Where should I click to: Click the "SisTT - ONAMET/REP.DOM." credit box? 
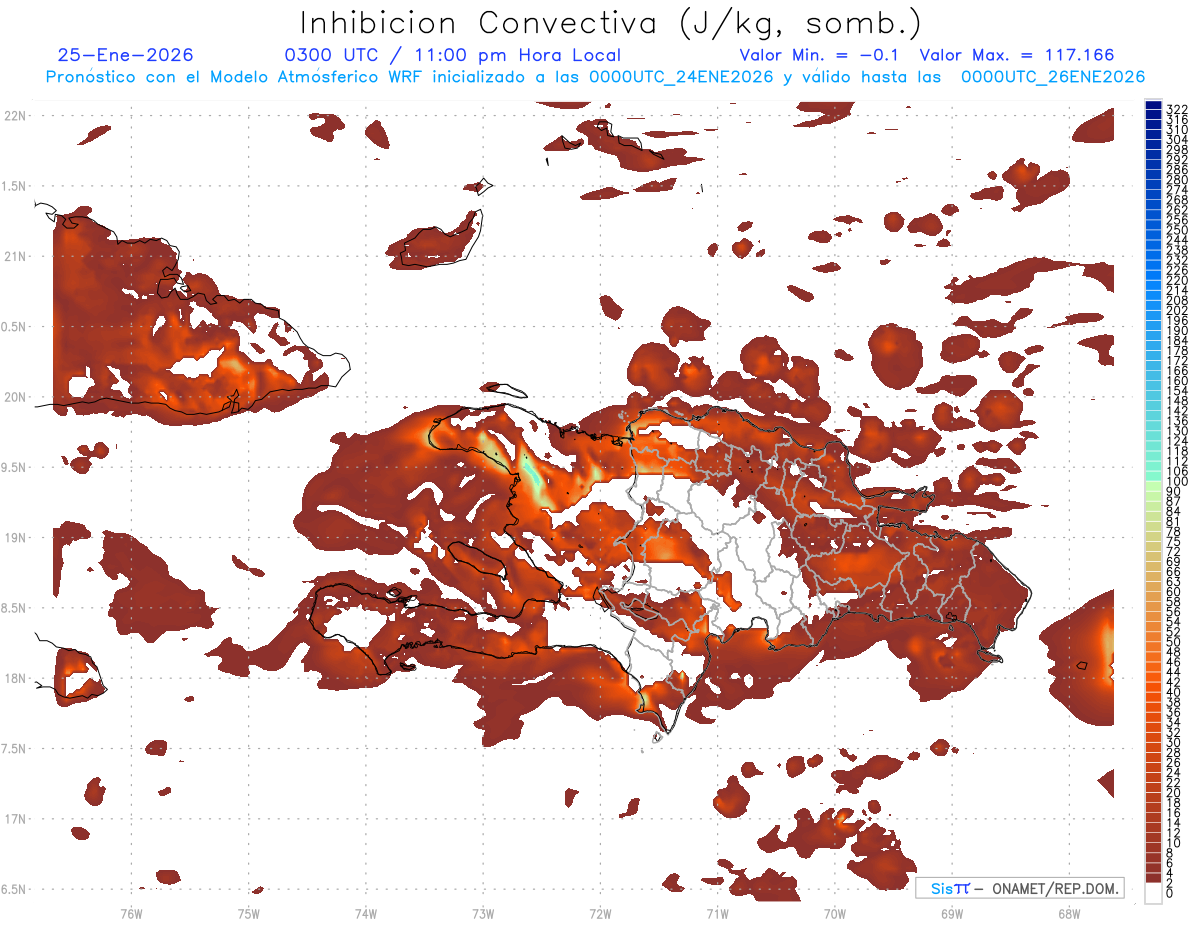1020,888
